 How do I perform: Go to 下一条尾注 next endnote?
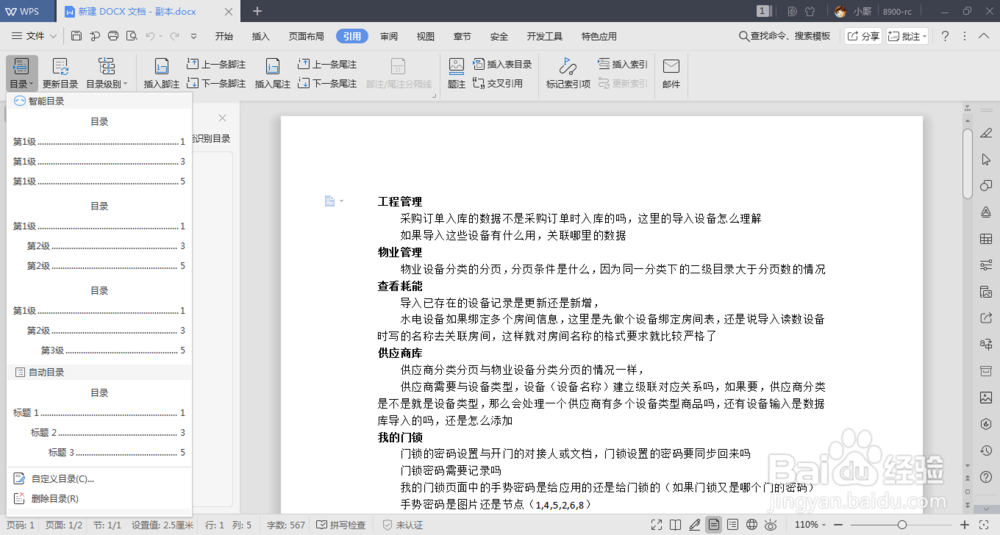[327, 84]
